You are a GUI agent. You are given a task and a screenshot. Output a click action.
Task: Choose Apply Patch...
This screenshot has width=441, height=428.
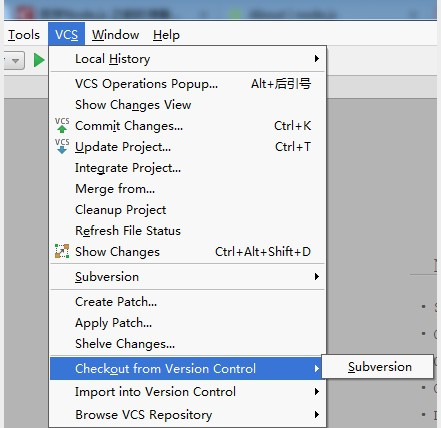pyautogui.click(x=188, y=323)
